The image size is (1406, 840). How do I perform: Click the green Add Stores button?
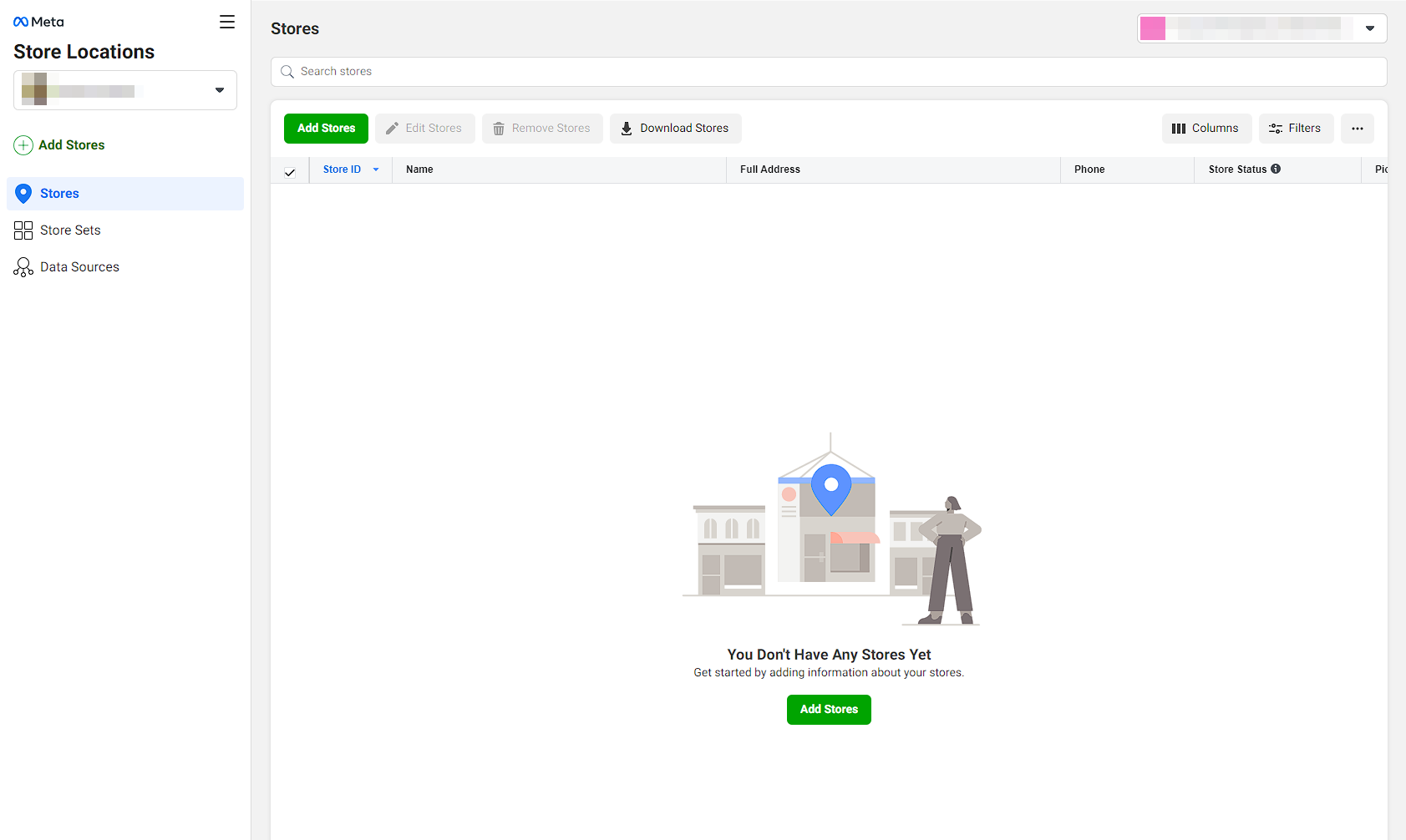[326, 128]
